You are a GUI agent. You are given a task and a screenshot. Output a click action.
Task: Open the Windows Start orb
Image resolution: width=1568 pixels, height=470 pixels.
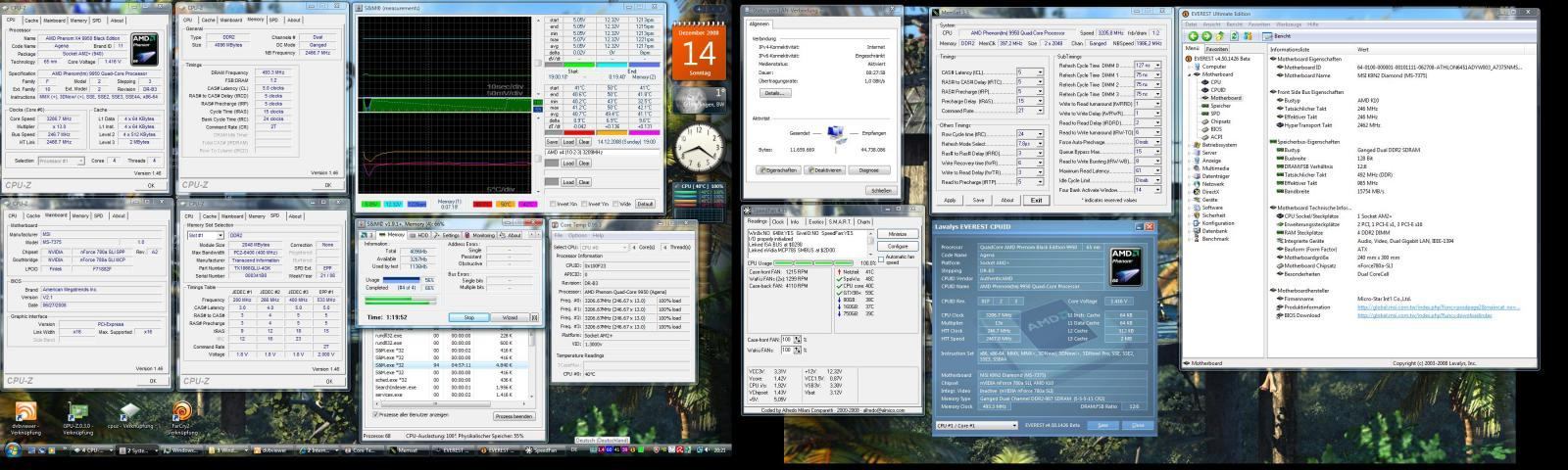[13, 450]
